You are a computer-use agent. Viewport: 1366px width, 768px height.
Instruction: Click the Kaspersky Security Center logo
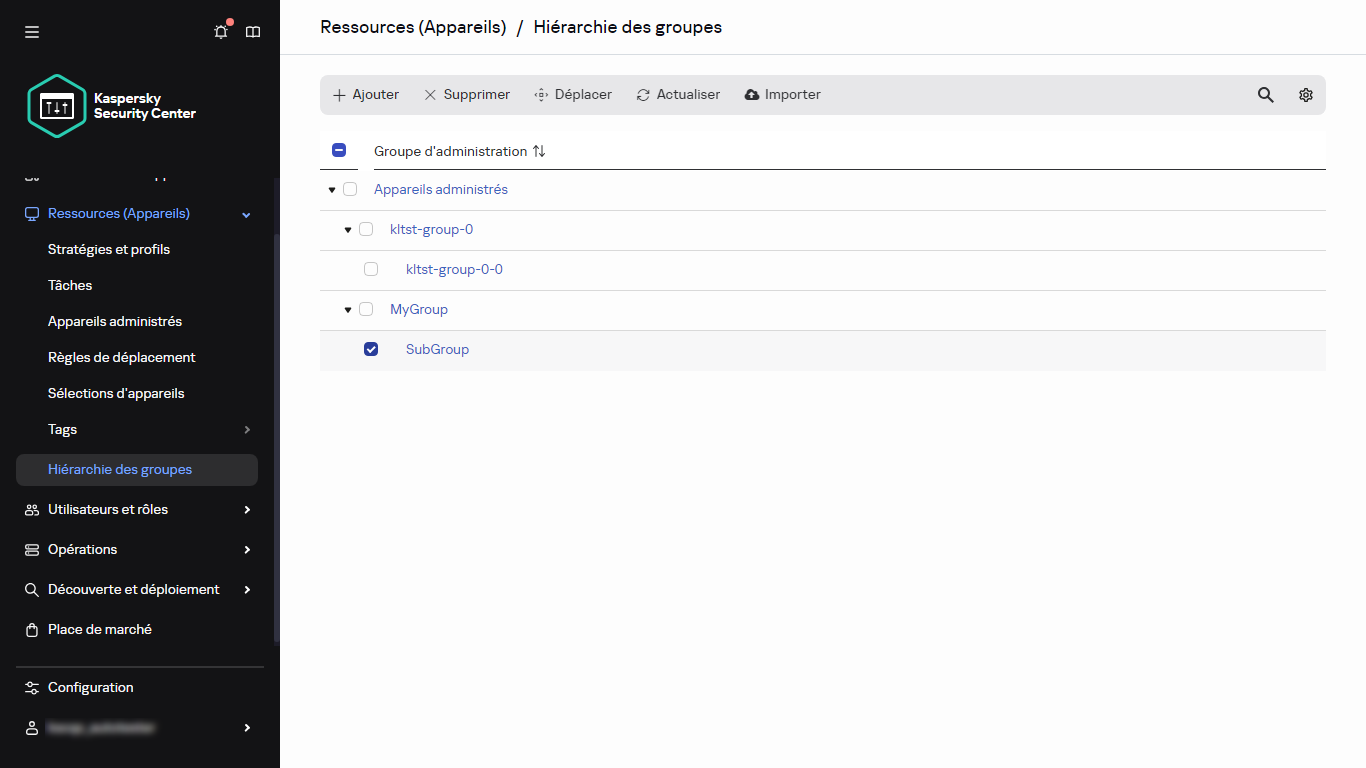point(112,106)
